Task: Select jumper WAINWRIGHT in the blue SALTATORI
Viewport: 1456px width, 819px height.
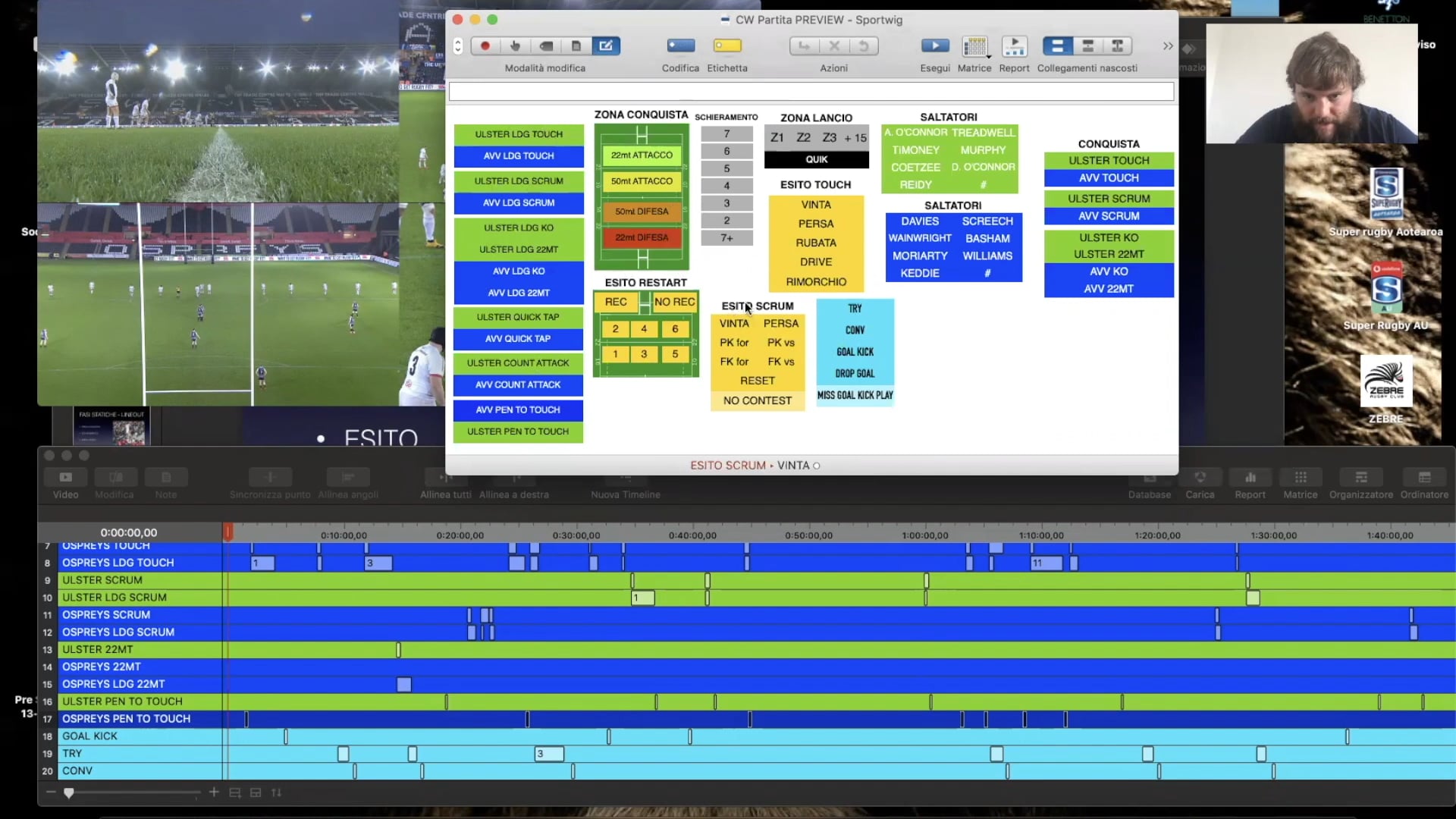Action: pyautogui.click(x=920, y=239)
